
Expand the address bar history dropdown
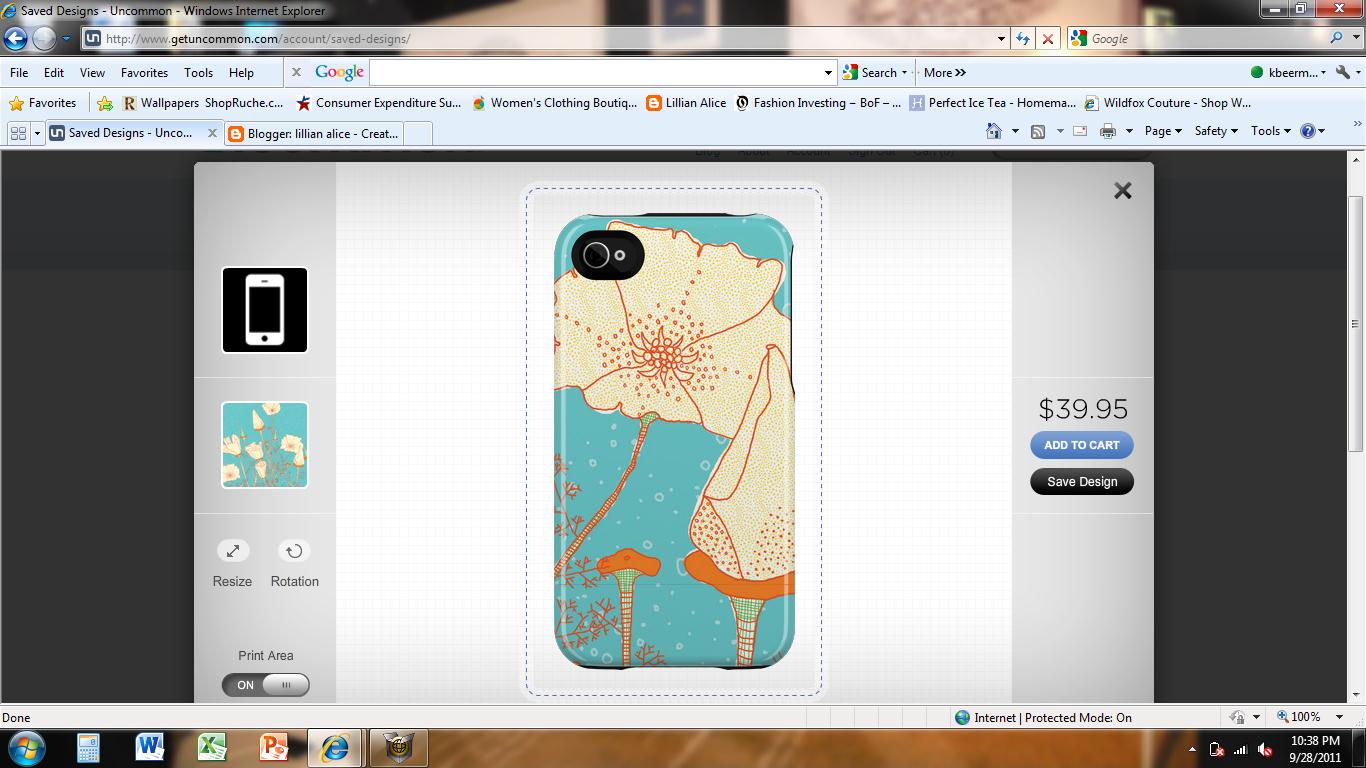1001,39
